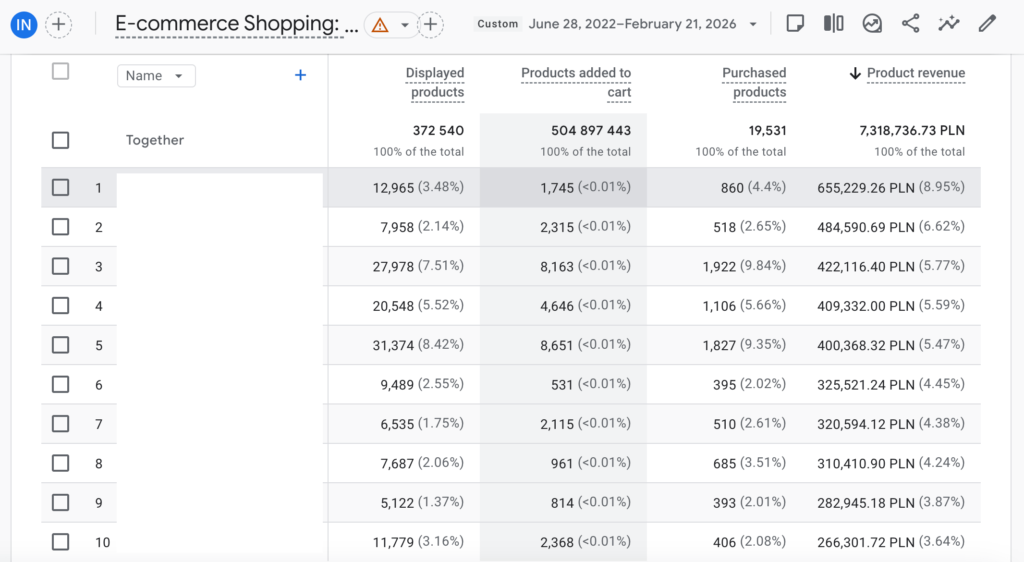Check the box next to Together
Screen dimensions: 1024x562
point(61,140)
